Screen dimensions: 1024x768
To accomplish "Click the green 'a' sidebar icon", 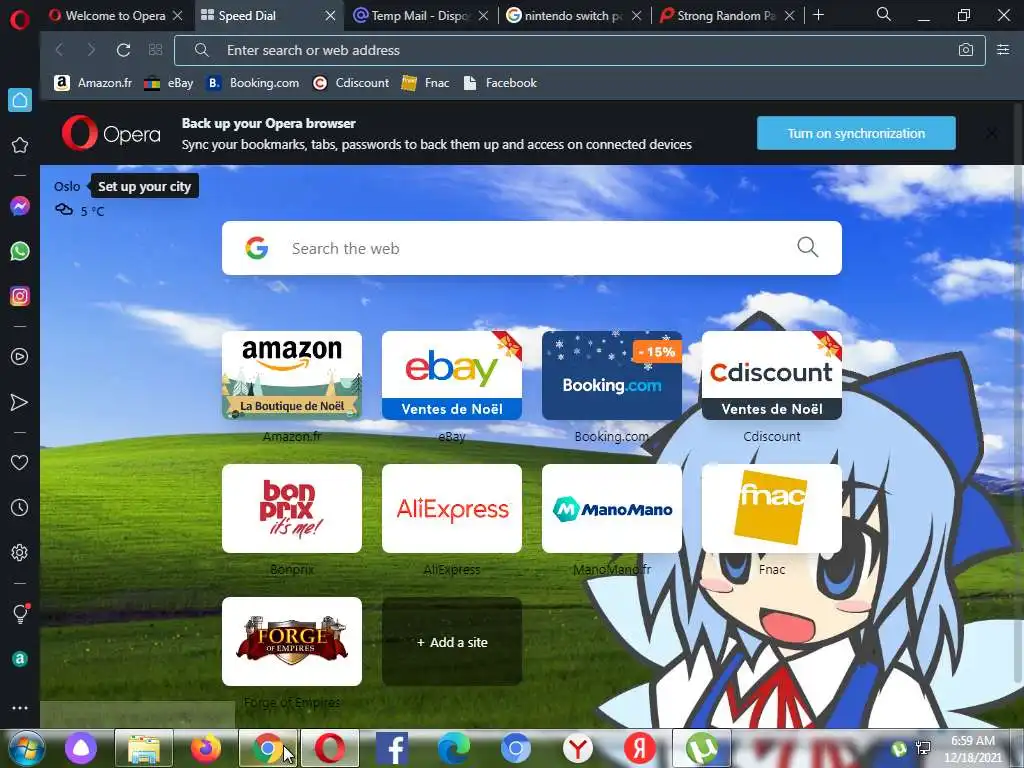I will click(x=20, y=659).
